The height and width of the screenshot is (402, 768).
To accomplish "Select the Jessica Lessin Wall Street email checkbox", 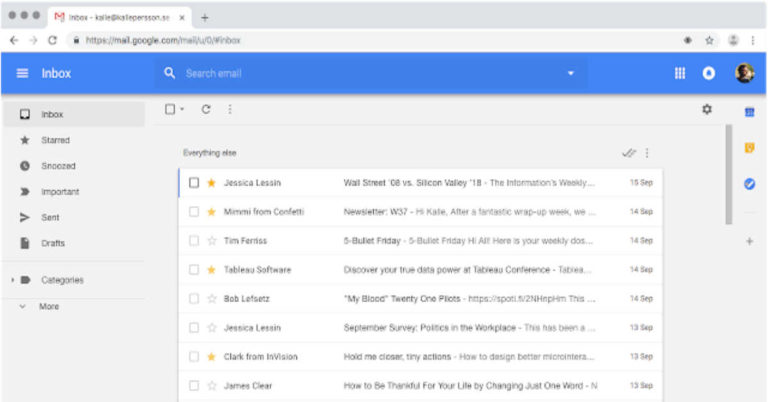I will pyautogui.click(x=194, y=183).
